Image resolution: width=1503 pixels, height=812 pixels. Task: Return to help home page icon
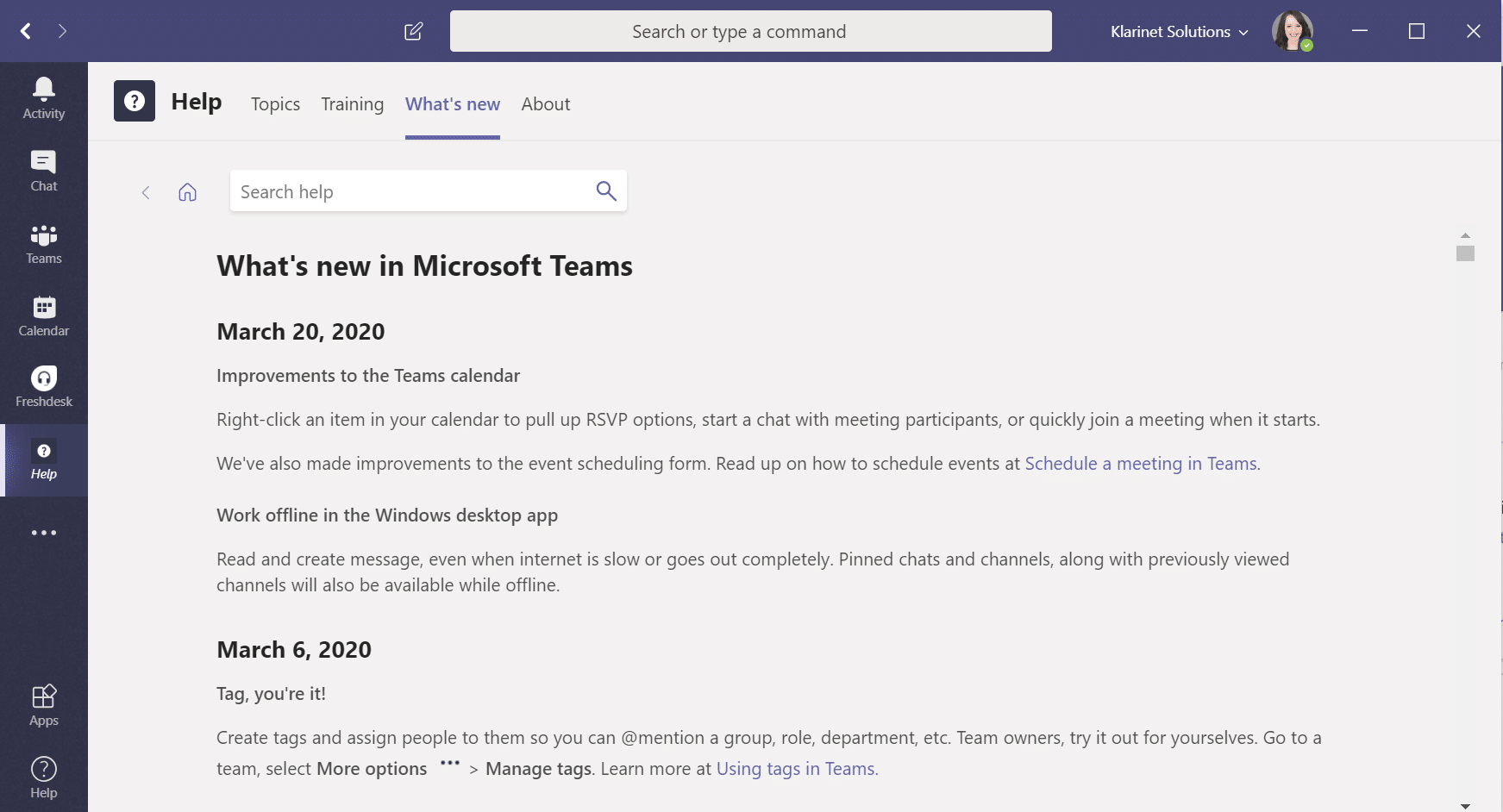(187, 192)
